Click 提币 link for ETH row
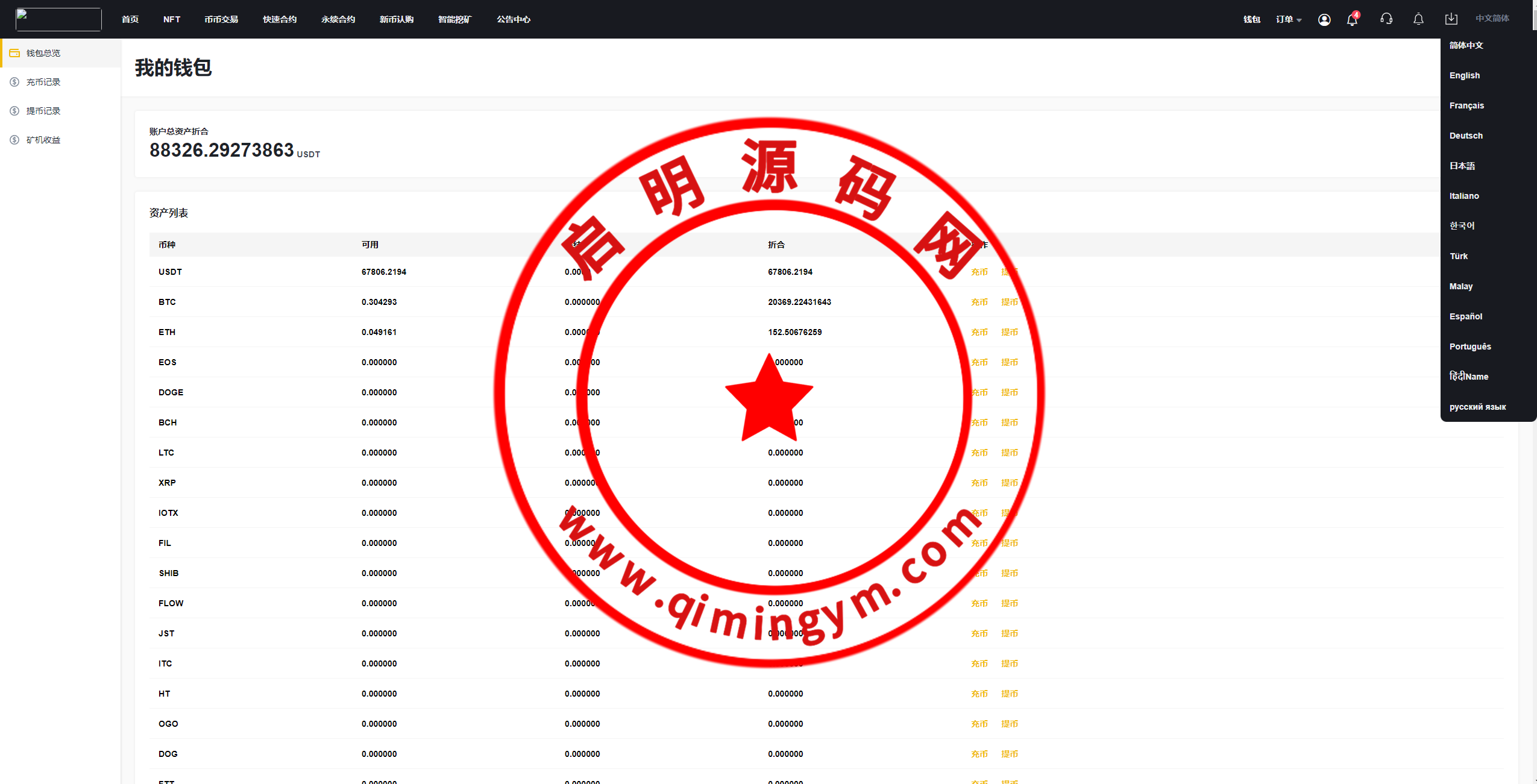 coord(1009,332)
